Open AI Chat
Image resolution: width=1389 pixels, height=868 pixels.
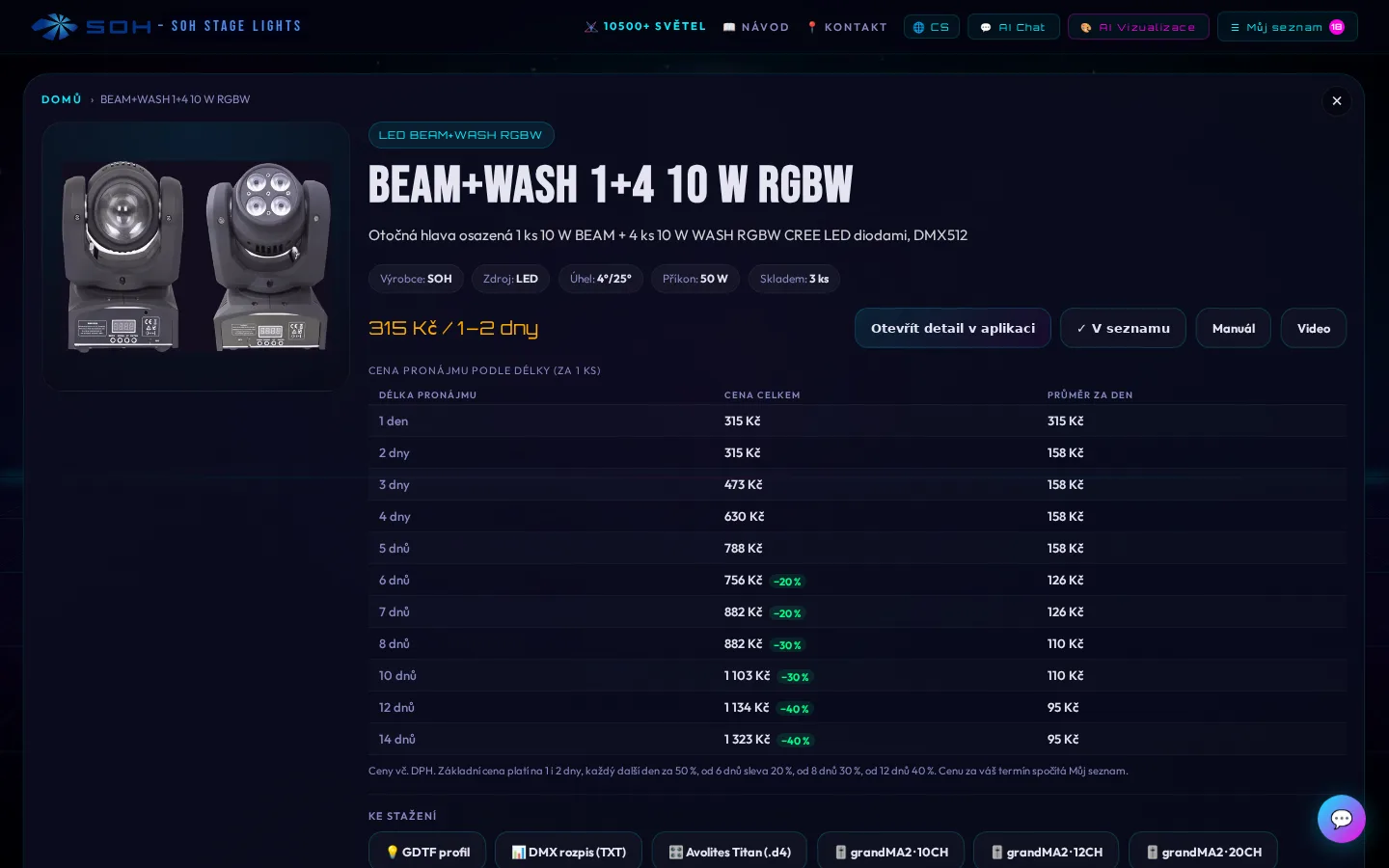[1014, 27]
